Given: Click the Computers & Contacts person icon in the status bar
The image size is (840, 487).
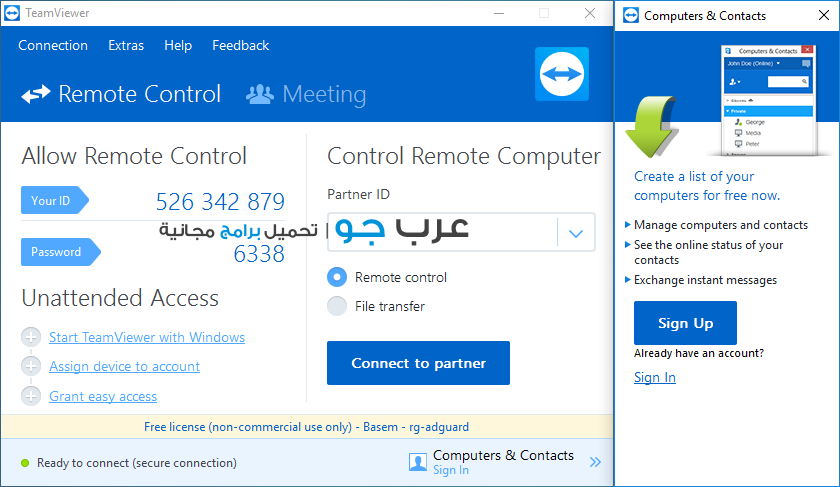Looking at the screenshot, I should click(x=418, y=462).
